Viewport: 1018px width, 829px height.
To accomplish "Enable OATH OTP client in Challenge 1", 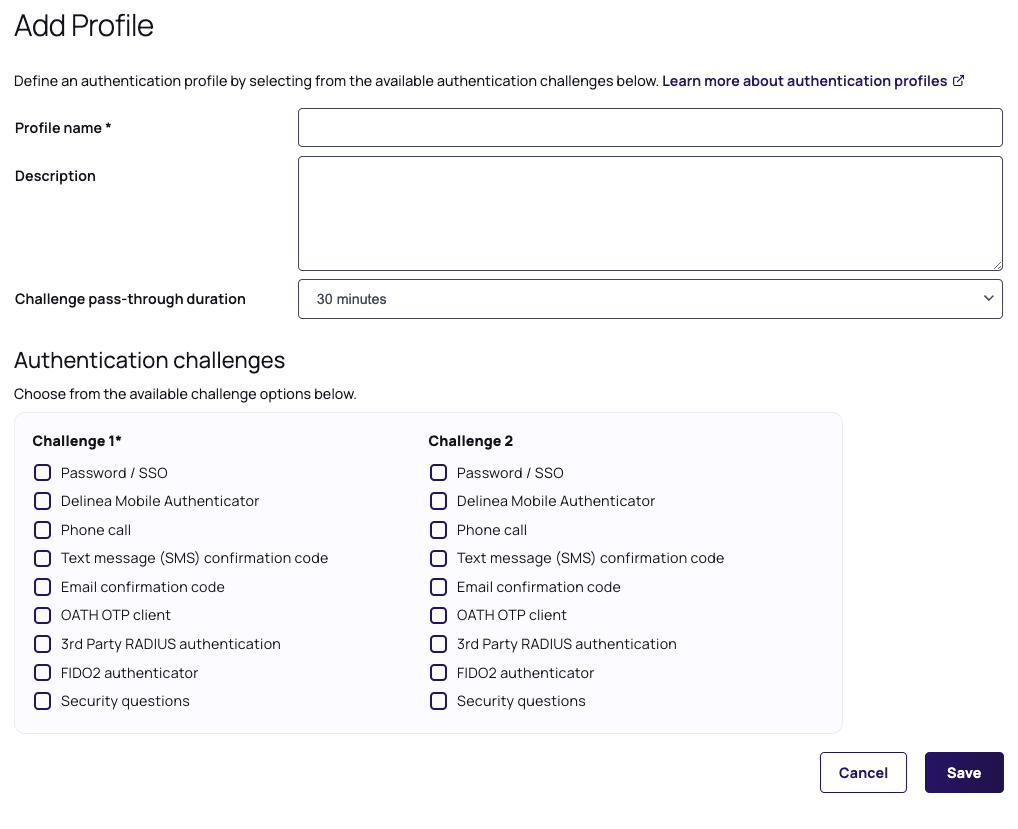I will (x=42, y=615).
